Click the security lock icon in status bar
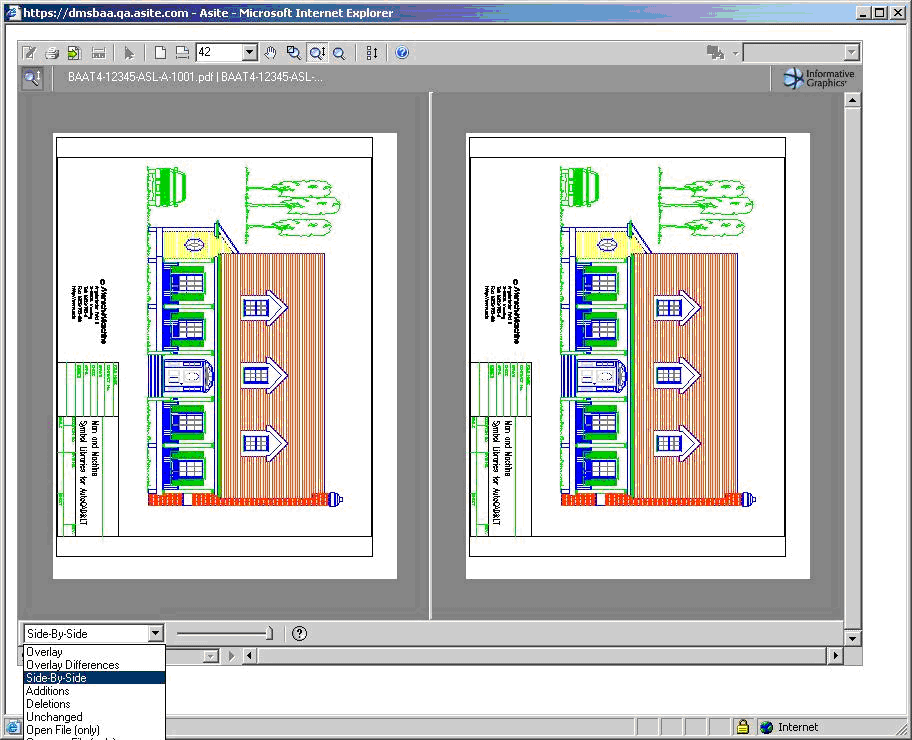This screenshot has height=740, width=912. 743,727
